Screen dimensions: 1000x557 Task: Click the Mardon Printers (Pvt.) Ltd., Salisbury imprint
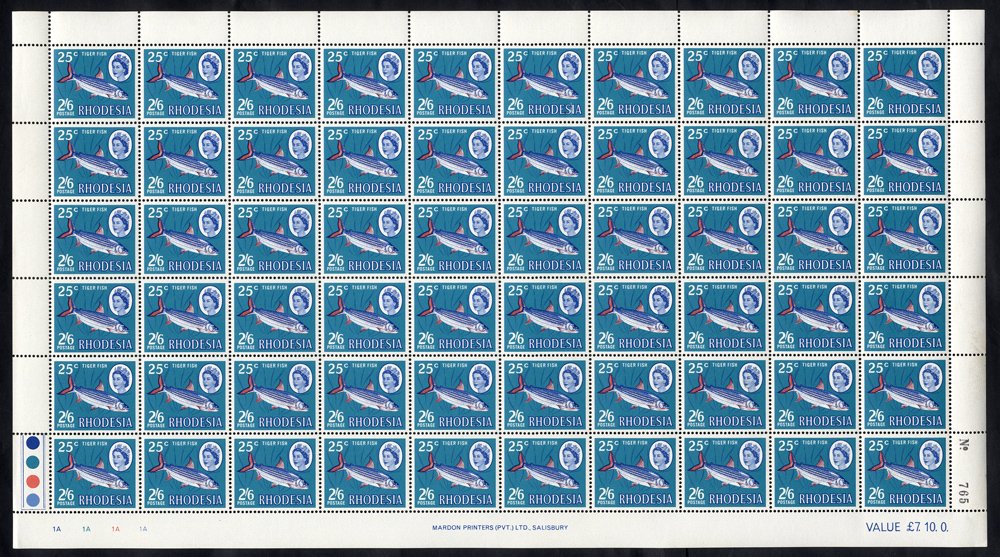click(x=499, y=528)
